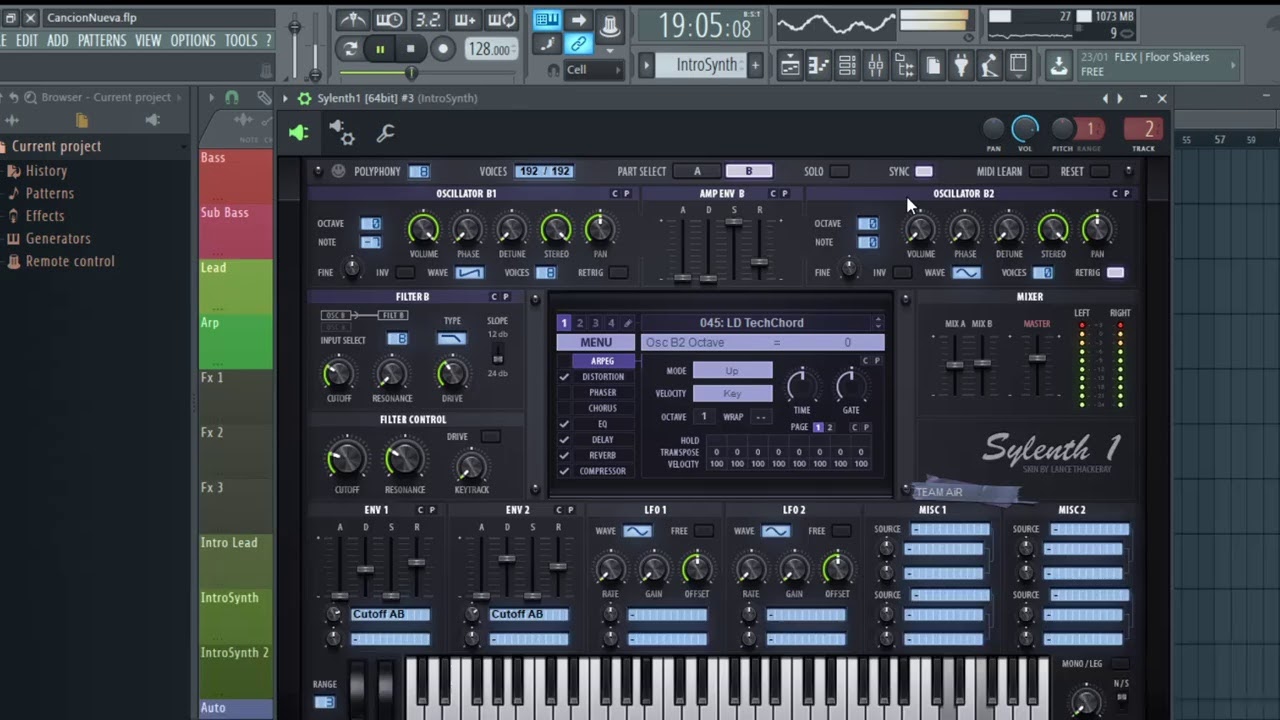Open the plugin picker plug icon
Screen dimensions: 1280x720
(961, 66)
